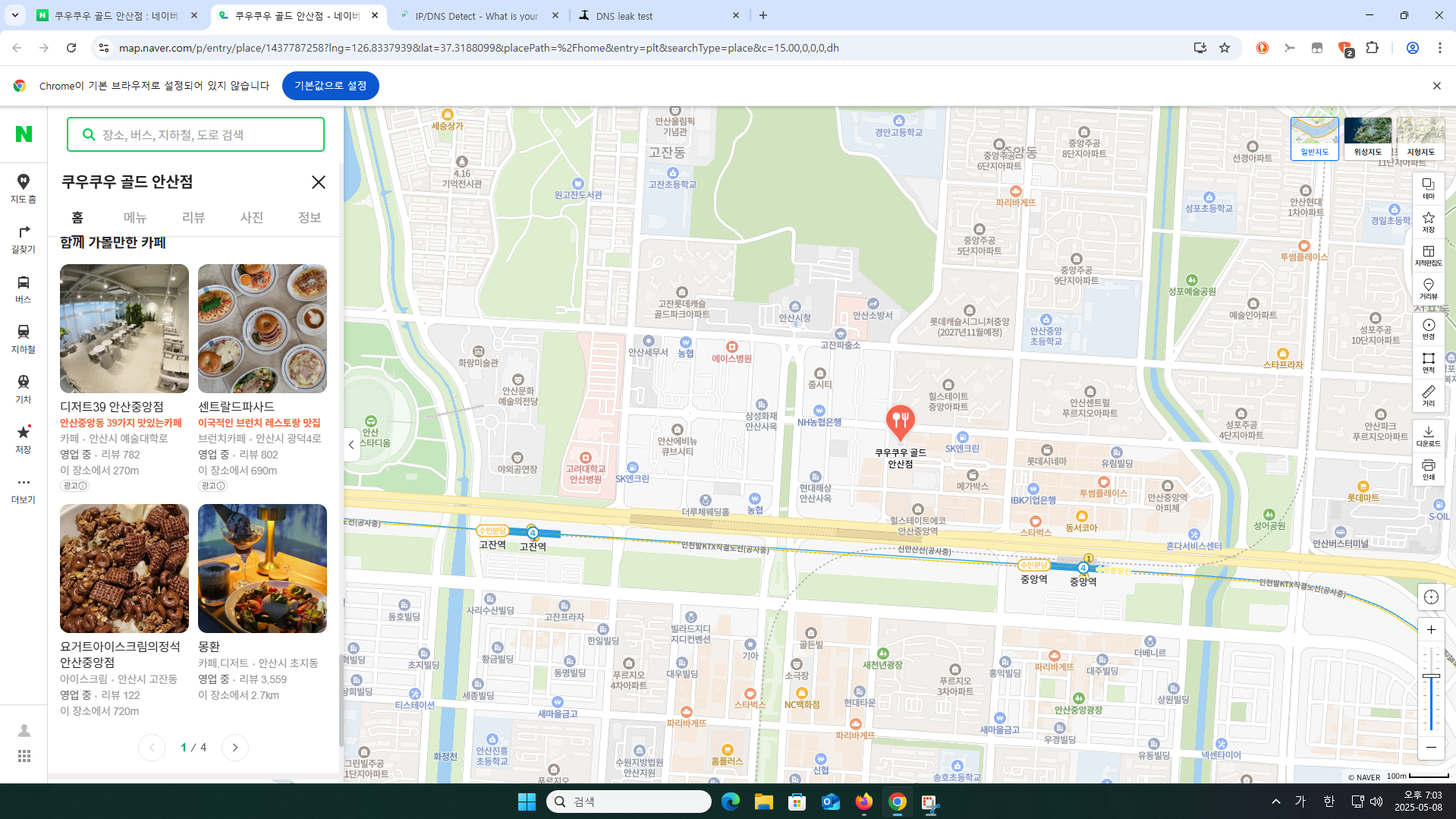Activate the distance measurement tool
The height and width of the screenshot is (819, 1456).
coord(1429,395)
